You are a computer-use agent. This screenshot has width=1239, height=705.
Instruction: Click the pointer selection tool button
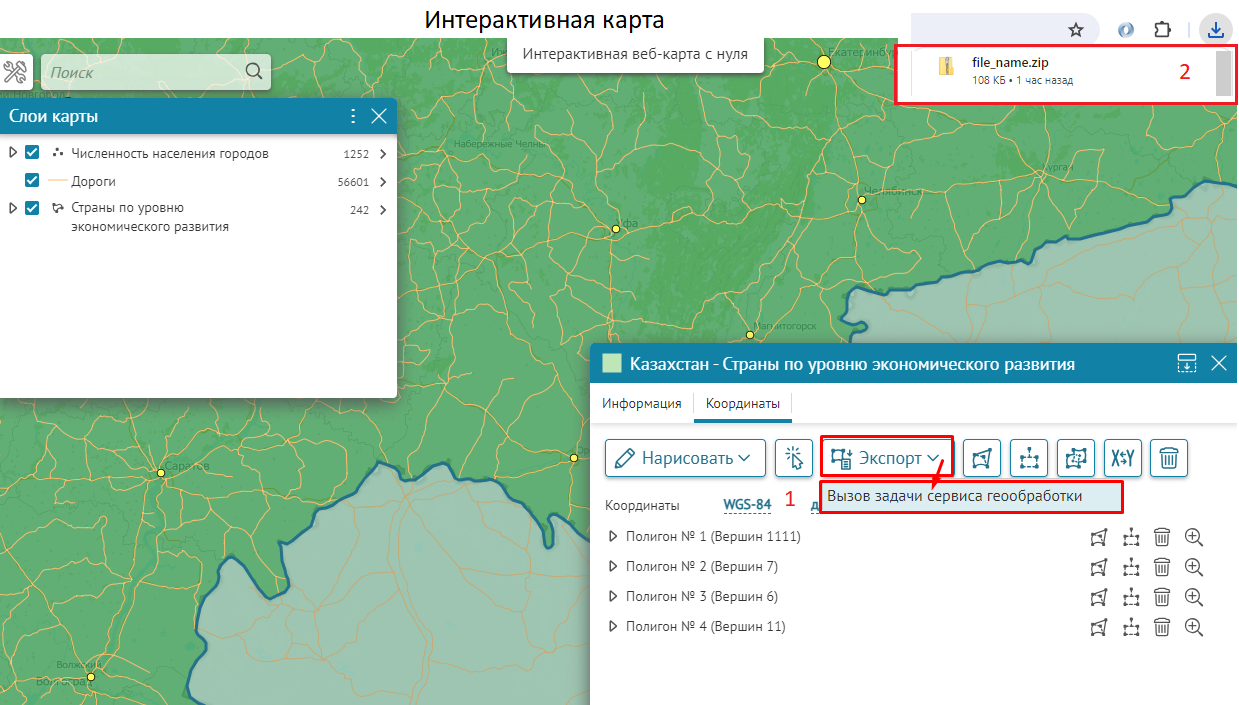[x=794, y=458]
